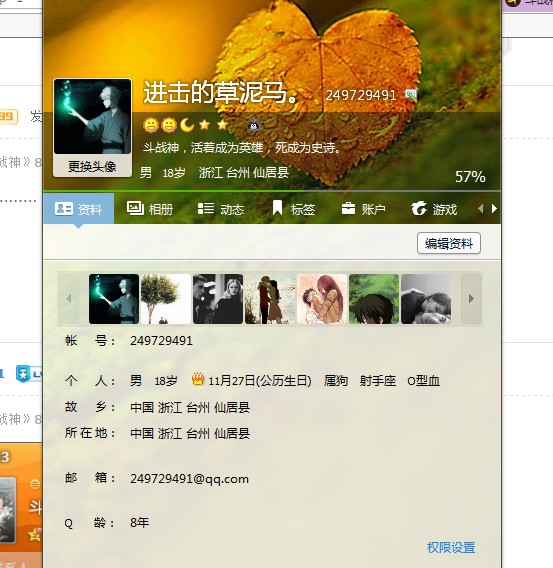This screenshot has height=568, width=553.
Task: Show more tabs with right arrow
Action: point(494,209)
